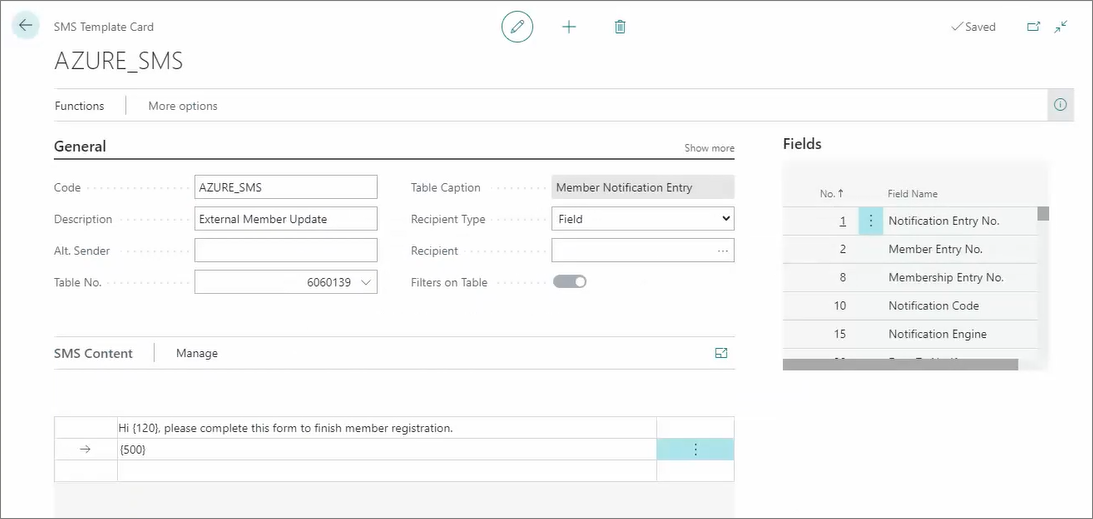Open the Manage menu

coord(197,353)
